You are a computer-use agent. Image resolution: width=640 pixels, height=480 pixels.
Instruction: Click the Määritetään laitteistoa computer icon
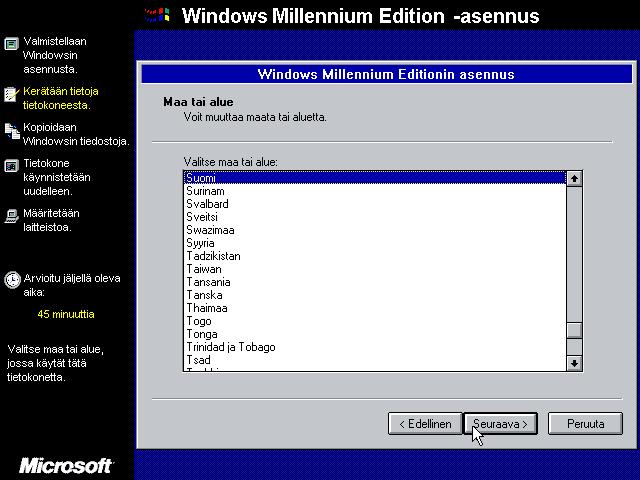11,216
